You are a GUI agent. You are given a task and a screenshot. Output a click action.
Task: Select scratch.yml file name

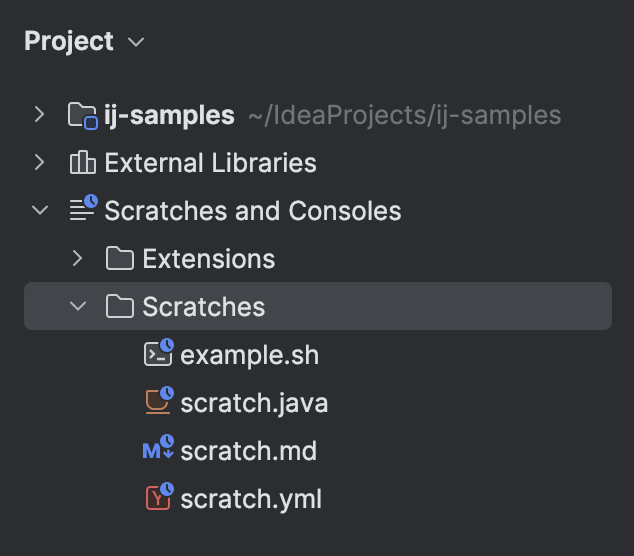pyautogui.click(x=251, y=498)
